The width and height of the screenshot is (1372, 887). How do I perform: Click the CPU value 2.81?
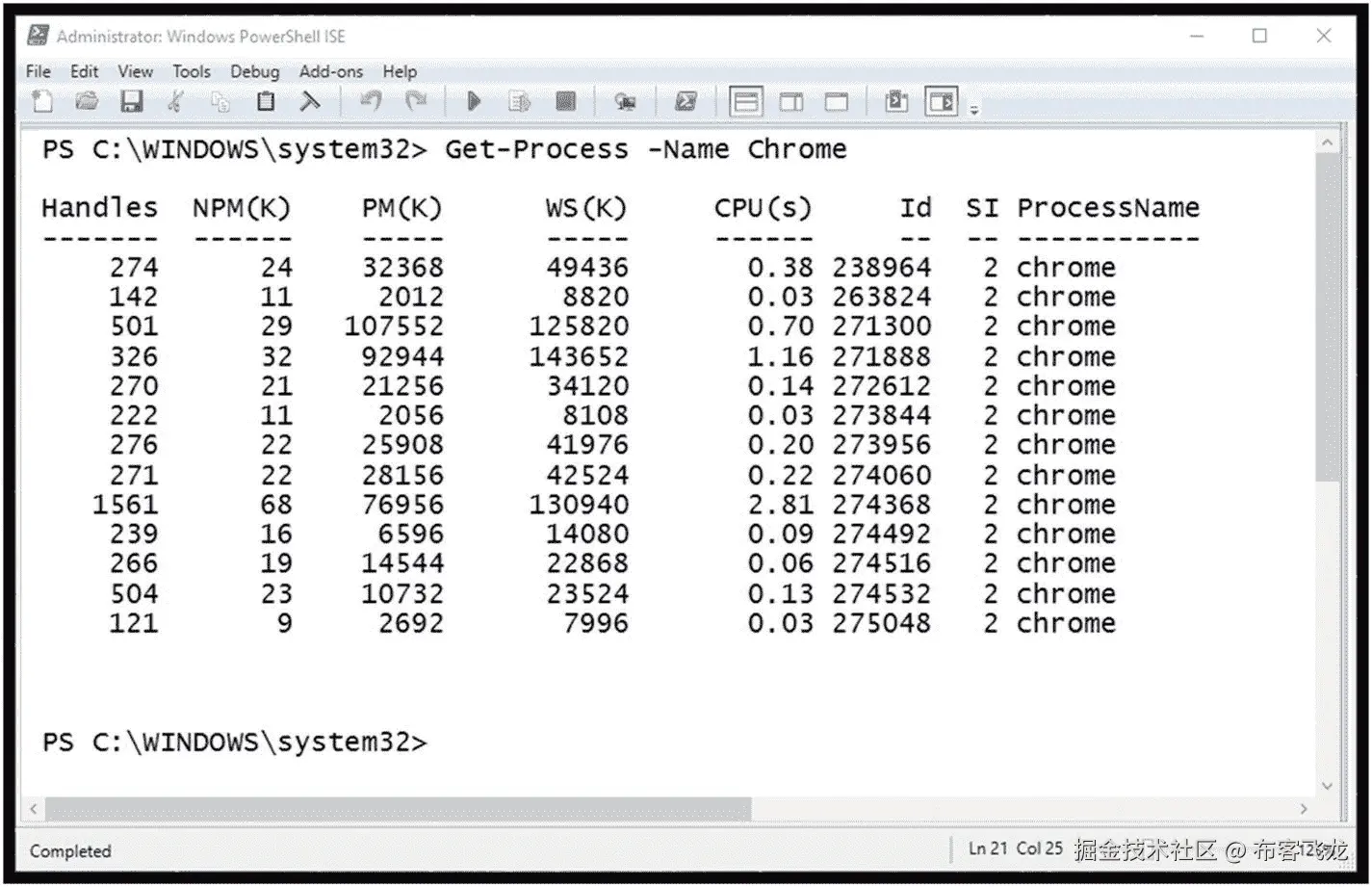coord(780,504)
